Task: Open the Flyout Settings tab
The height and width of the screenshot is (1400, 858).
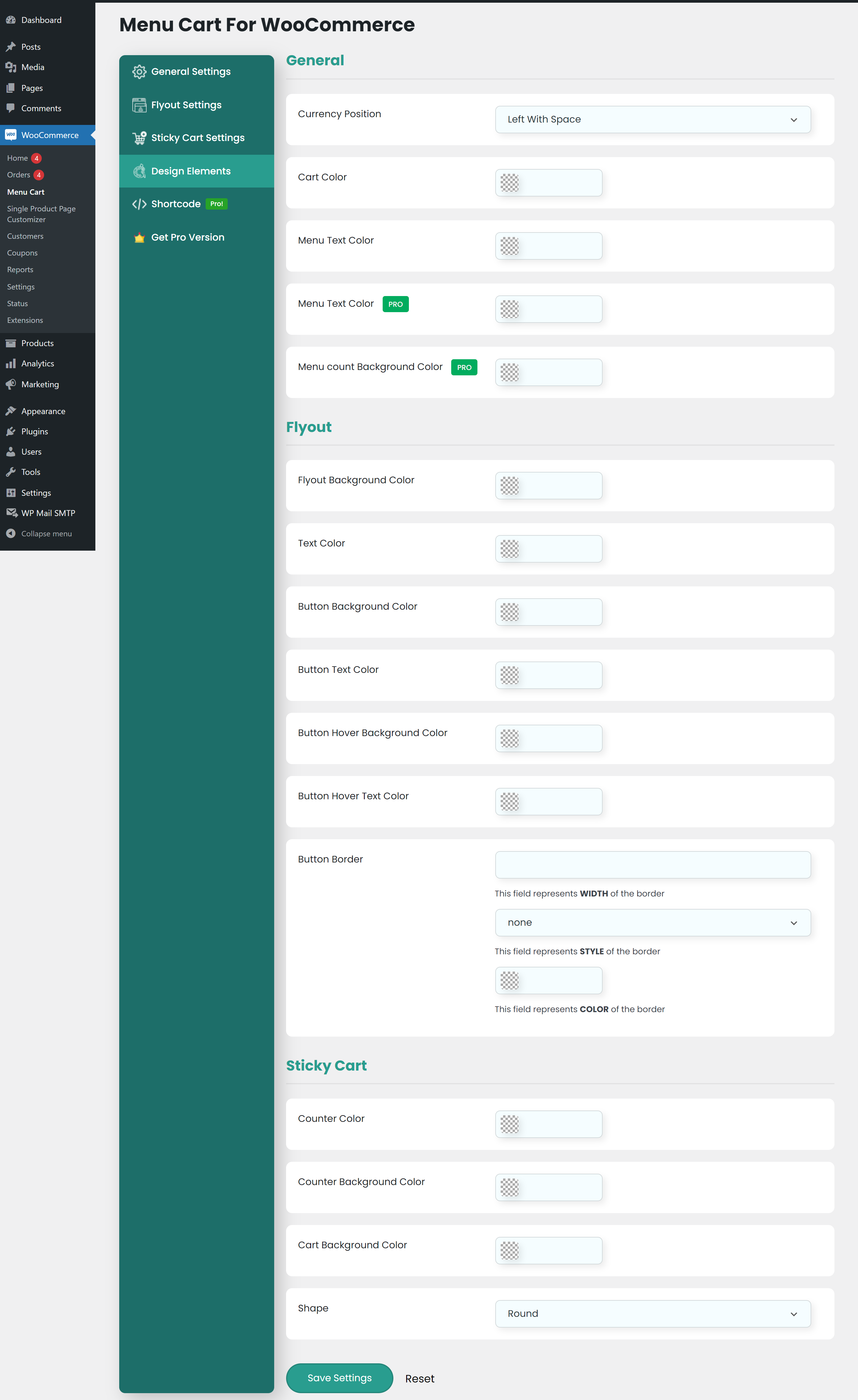Action: click(x=196, y=105)
